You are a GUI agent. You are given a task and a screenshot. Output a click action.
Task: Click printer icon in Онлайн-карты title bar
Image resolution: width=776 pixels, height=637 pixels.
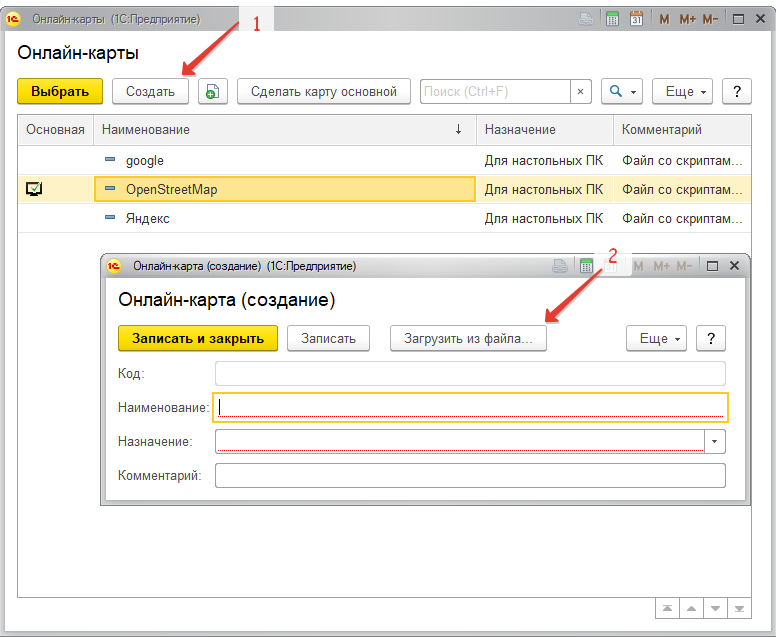tap(586, 19)
